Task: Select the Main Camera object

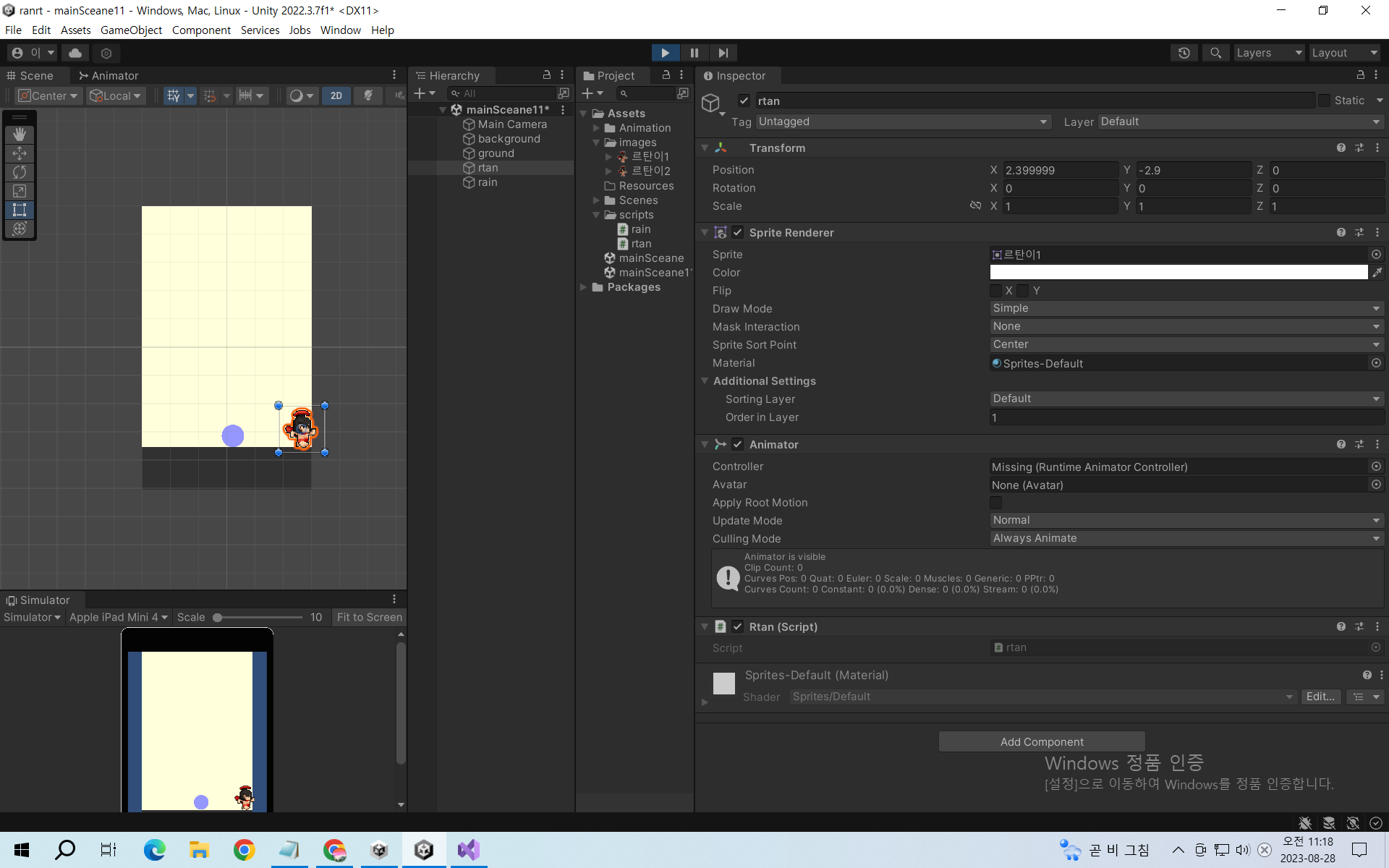Action: (512, 124)
